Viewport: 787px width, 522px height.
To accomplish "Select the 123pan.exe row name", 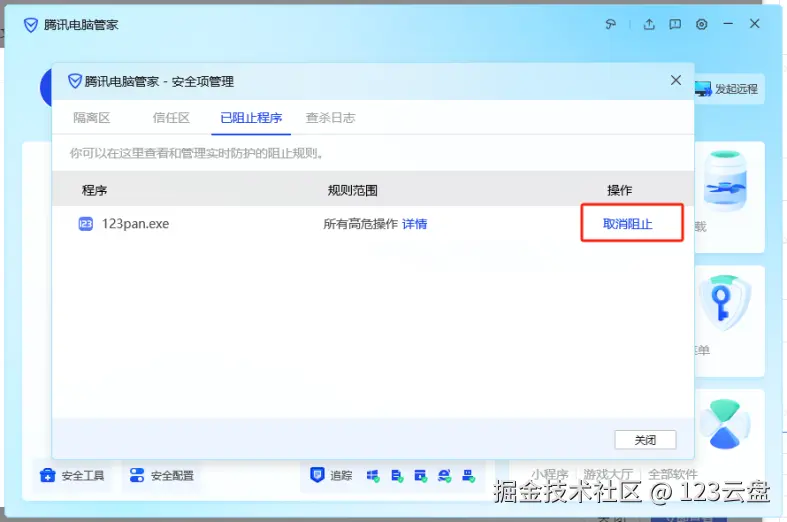I will point(136,223).
